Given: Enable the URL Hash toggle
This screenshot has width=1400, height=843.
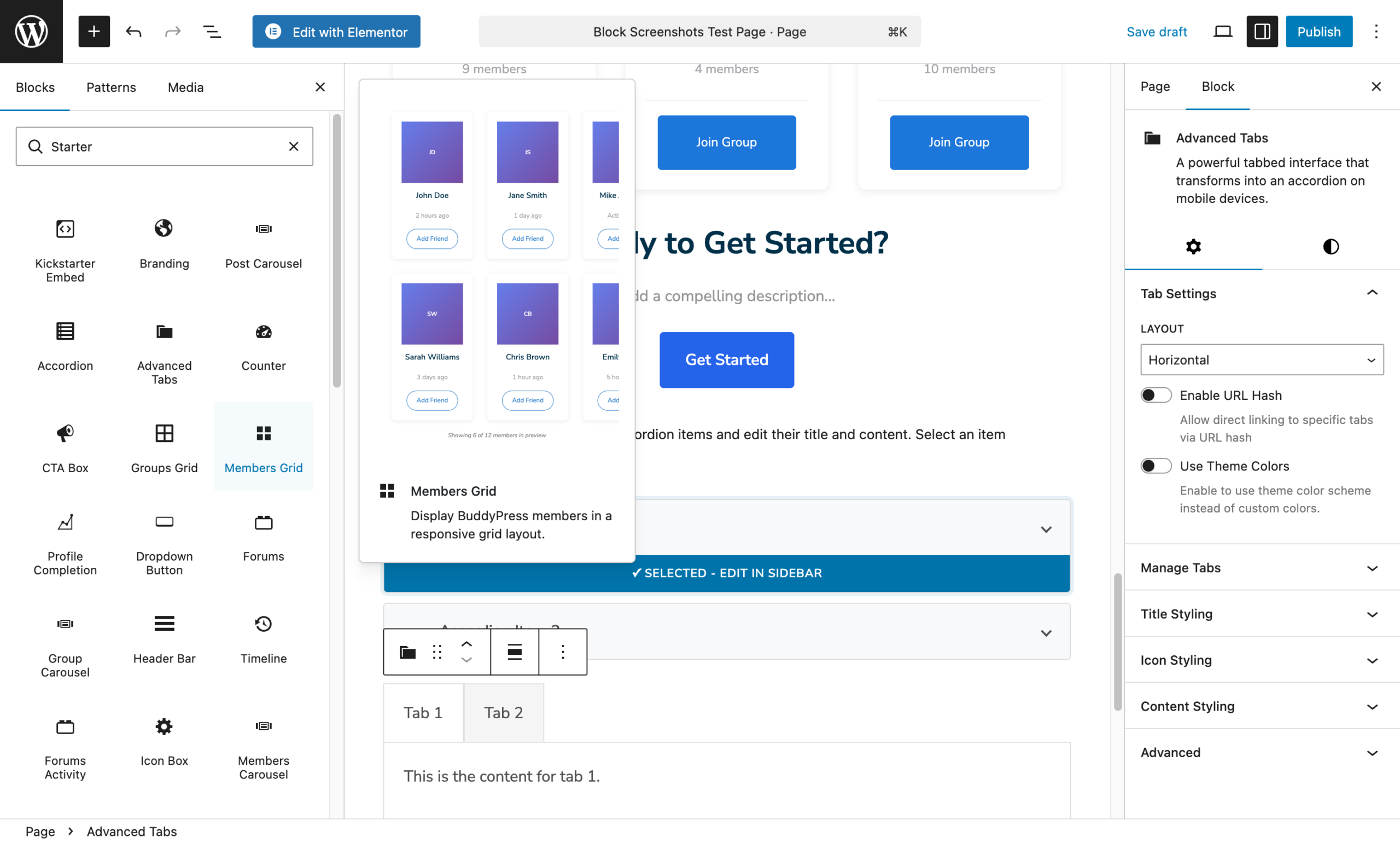Looking at the screenshot, I should click(x=1156, y=394).
